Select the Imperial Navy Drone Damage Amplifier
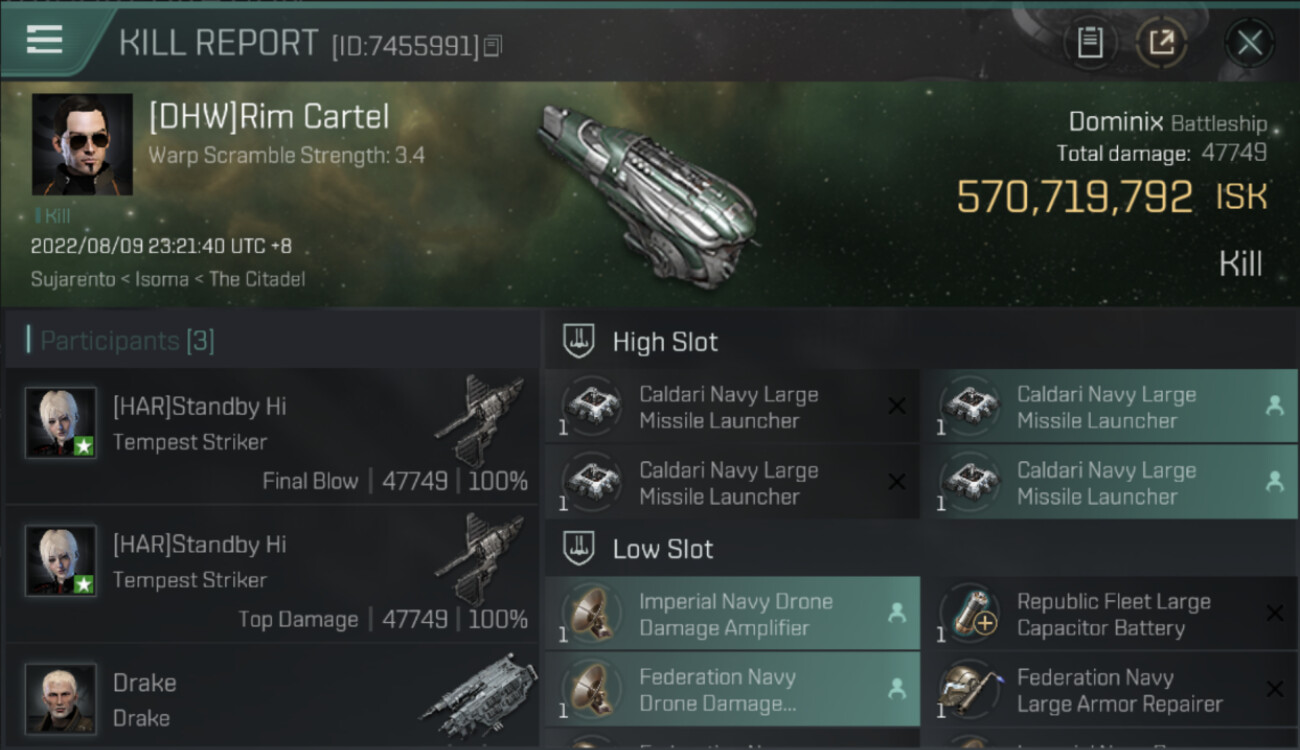Image resolution: width=1300 pixels, height=750 pixels. [x=732, y=615]
